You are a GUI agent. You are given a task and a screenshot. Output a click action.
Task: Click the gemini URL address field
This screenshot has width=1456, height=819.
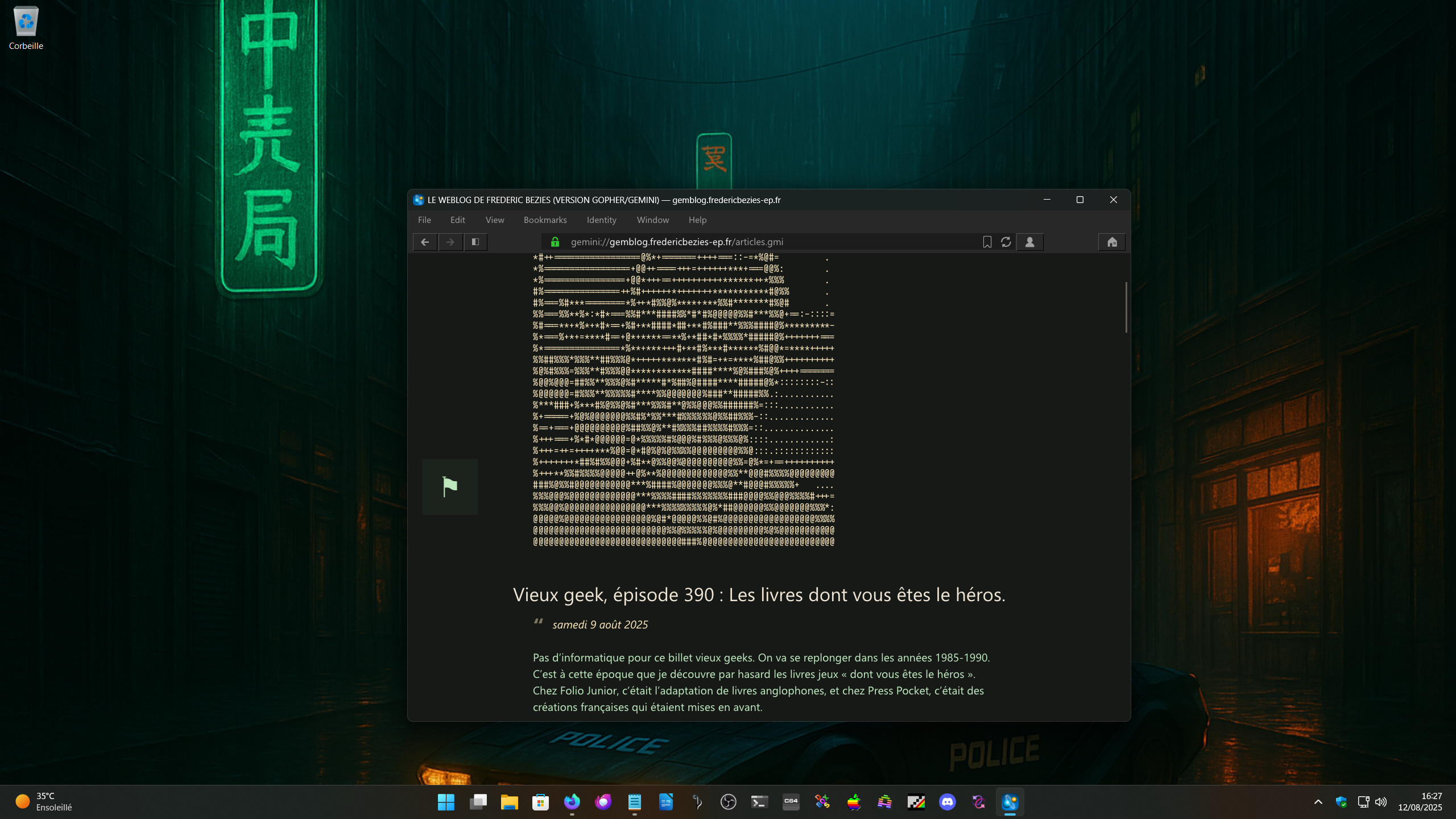coord(677,242)
